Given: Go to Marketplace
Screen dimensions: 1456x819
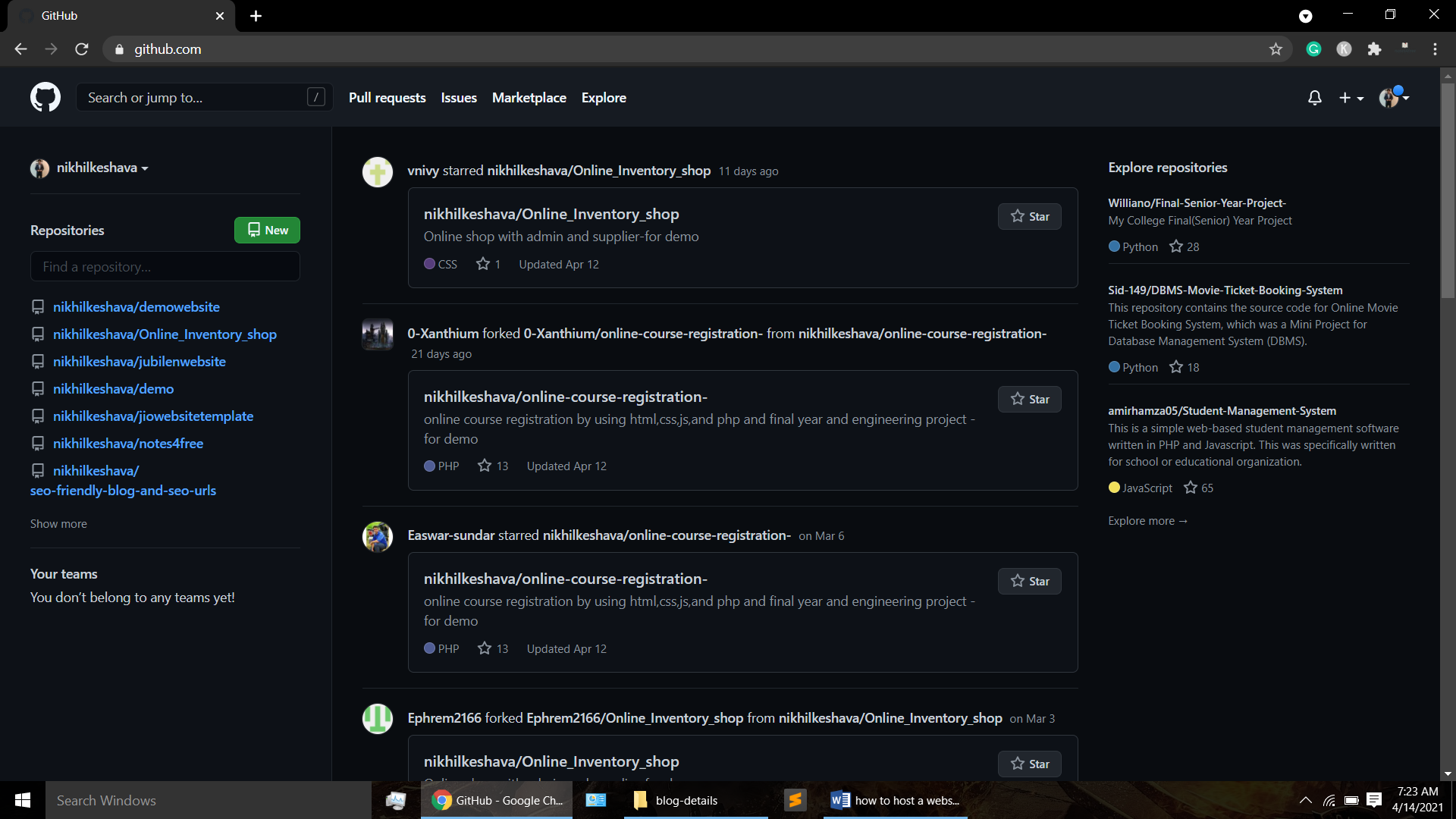Looking at the screenshot, I should click(529, 98).
